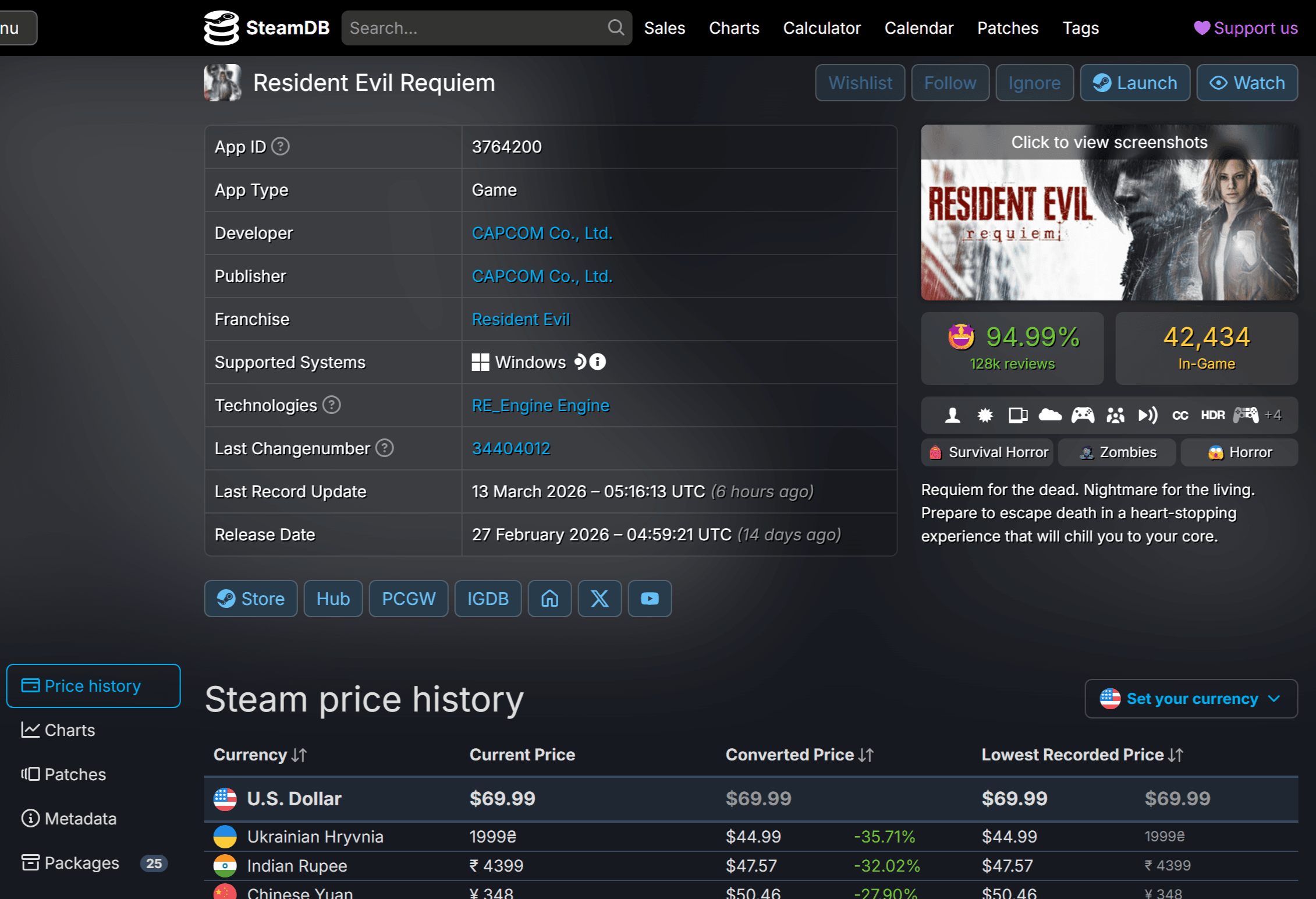Click the achievements starburst feature icon
This screenshot has width=1316, height=899.
coord(985,415)
